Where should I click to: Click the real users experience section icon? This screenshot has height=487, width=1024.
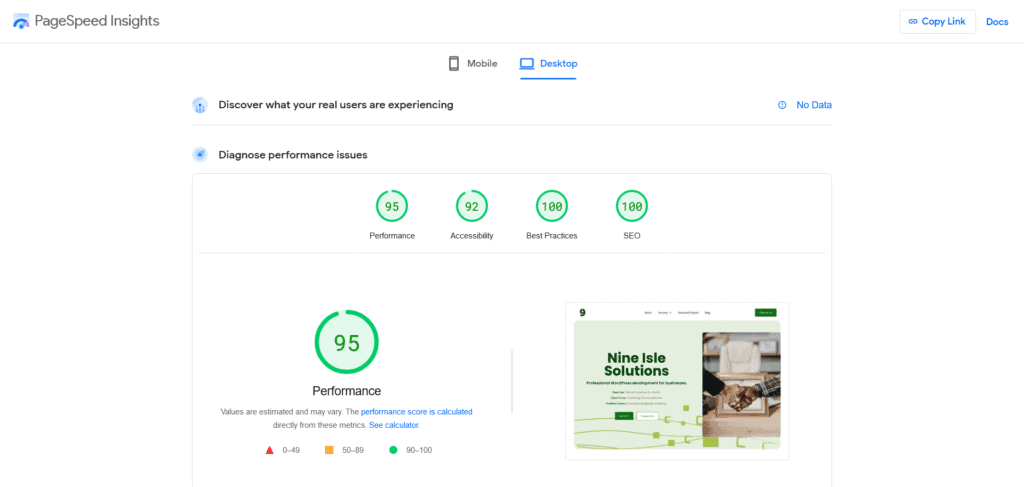(x=200, y=105)
